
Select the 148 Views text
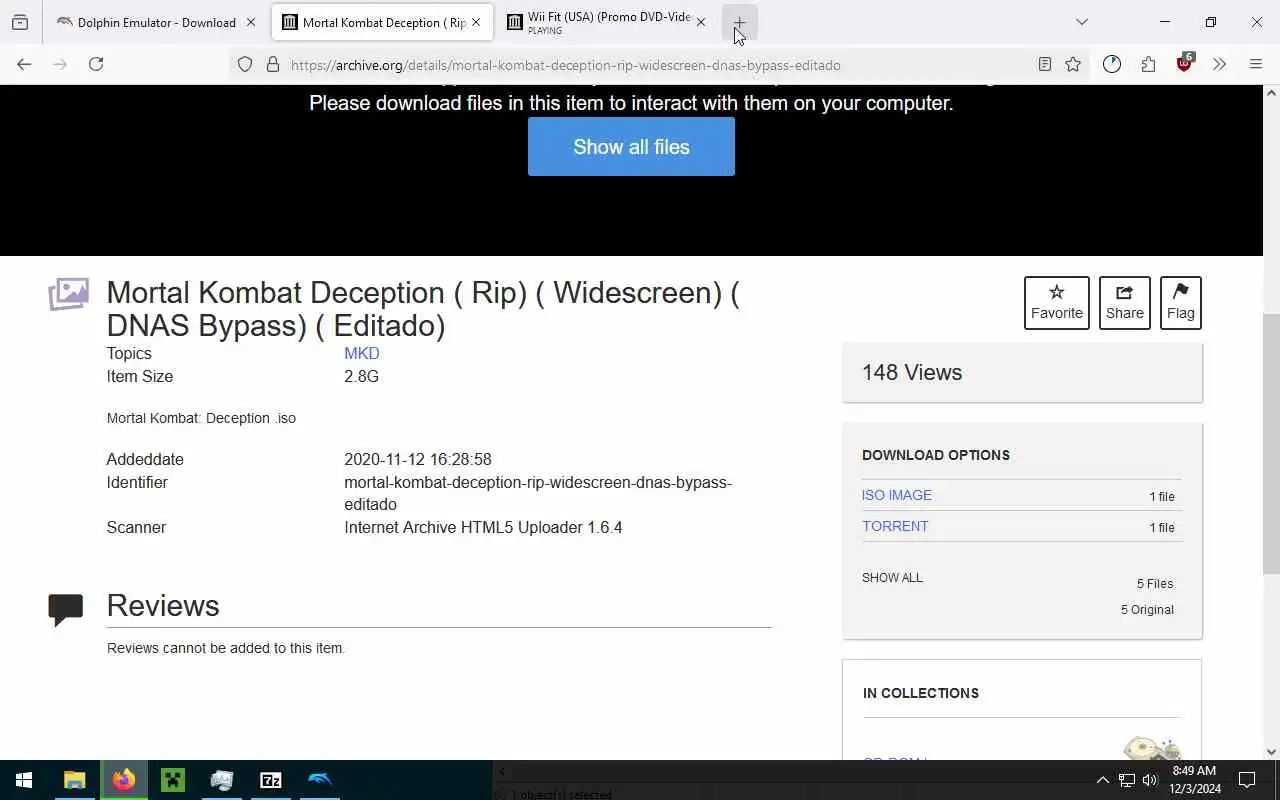point(912,372)
